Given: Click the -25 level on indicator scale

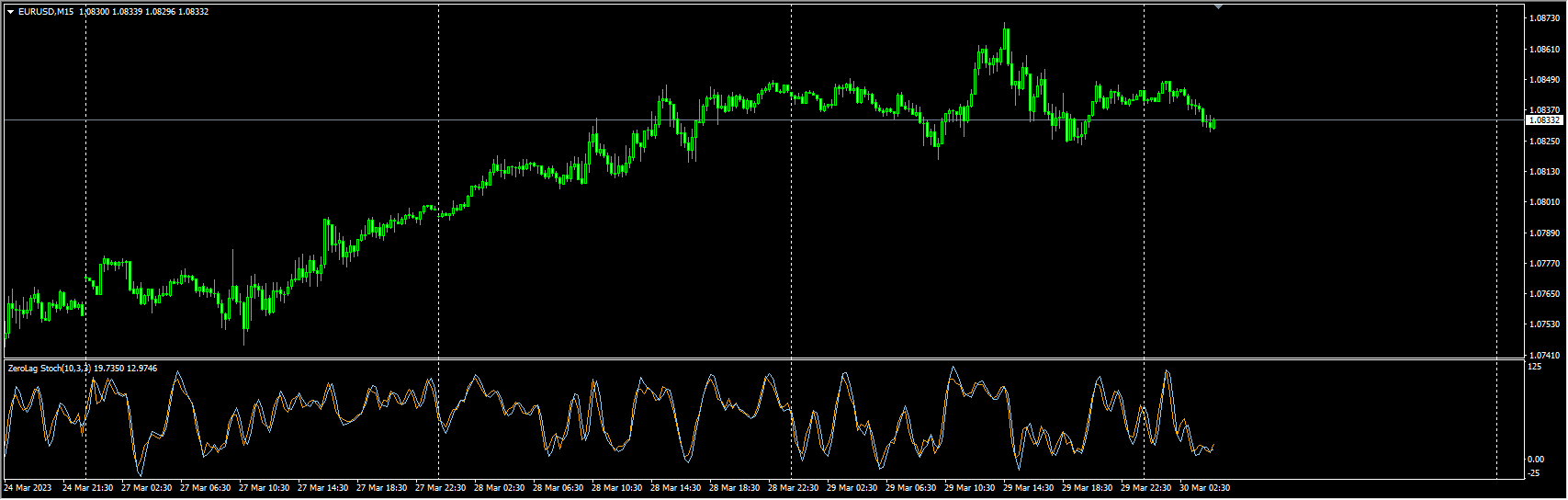Looking at the screenshot, I should (x=1533, y=473).
